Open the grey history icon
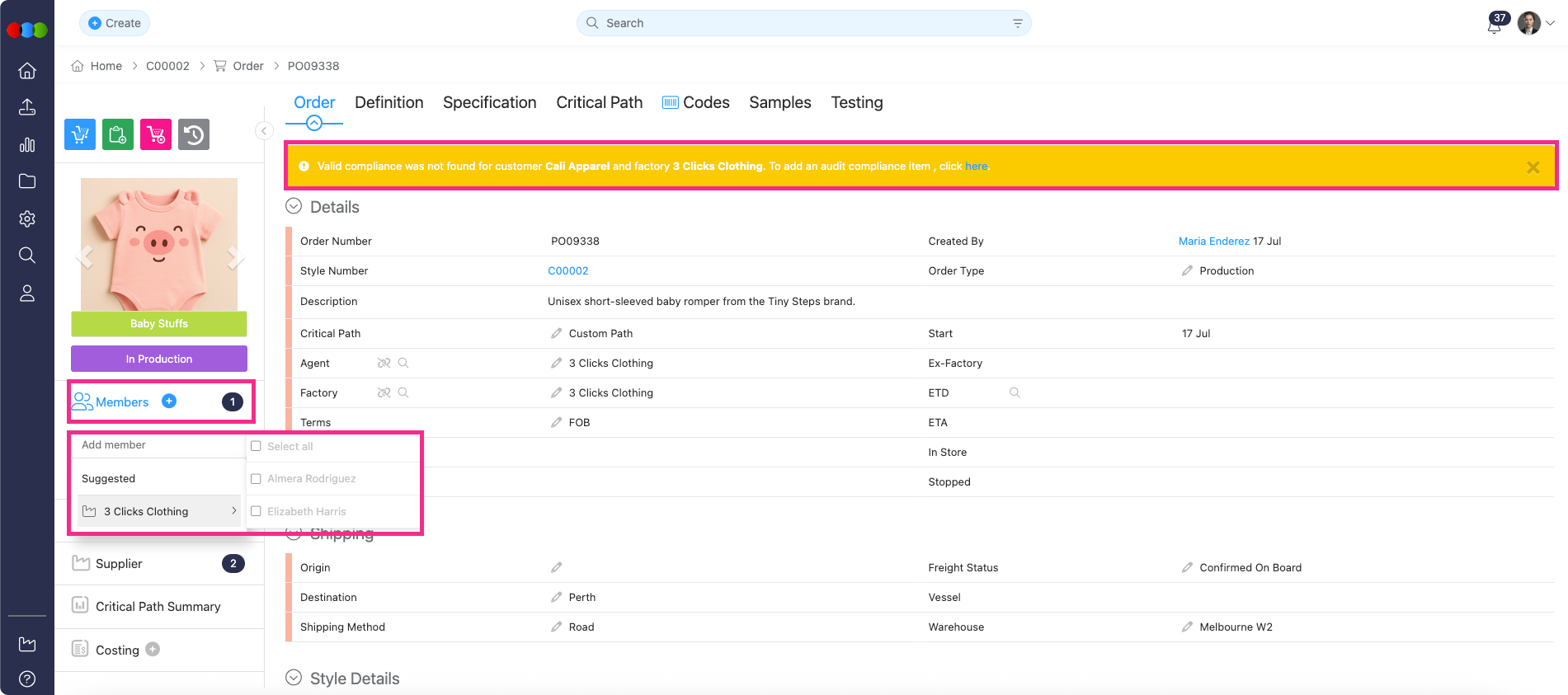The height and width of the screenshot is (695, 1568). (194, 134)
